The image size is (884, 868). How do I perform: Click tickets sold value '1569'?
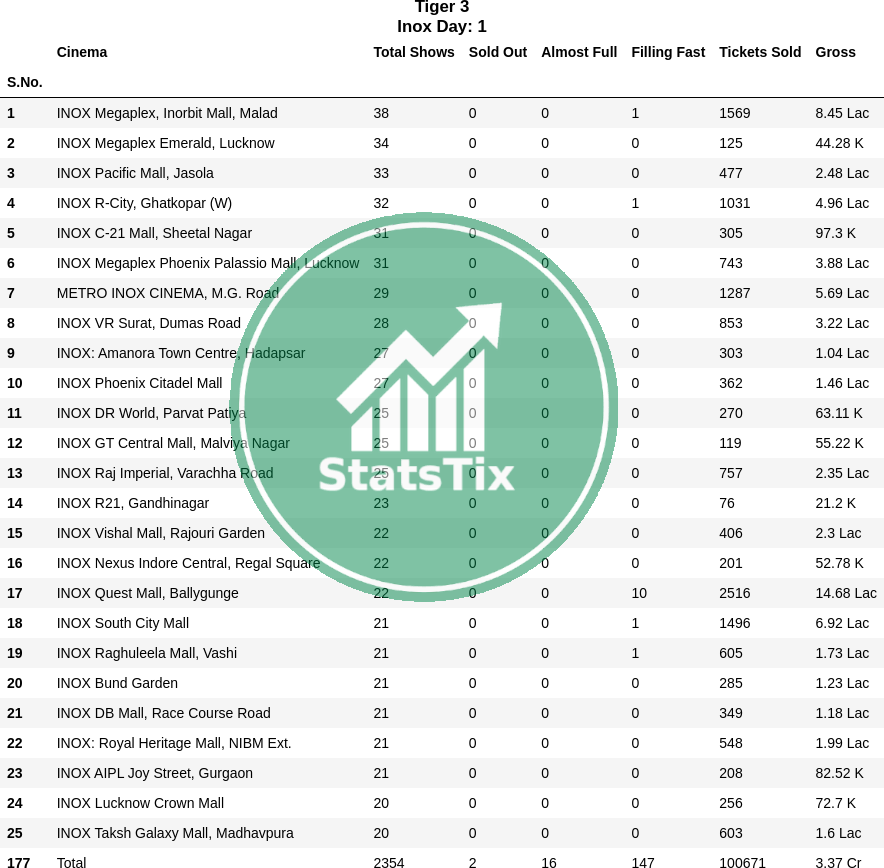735,113
